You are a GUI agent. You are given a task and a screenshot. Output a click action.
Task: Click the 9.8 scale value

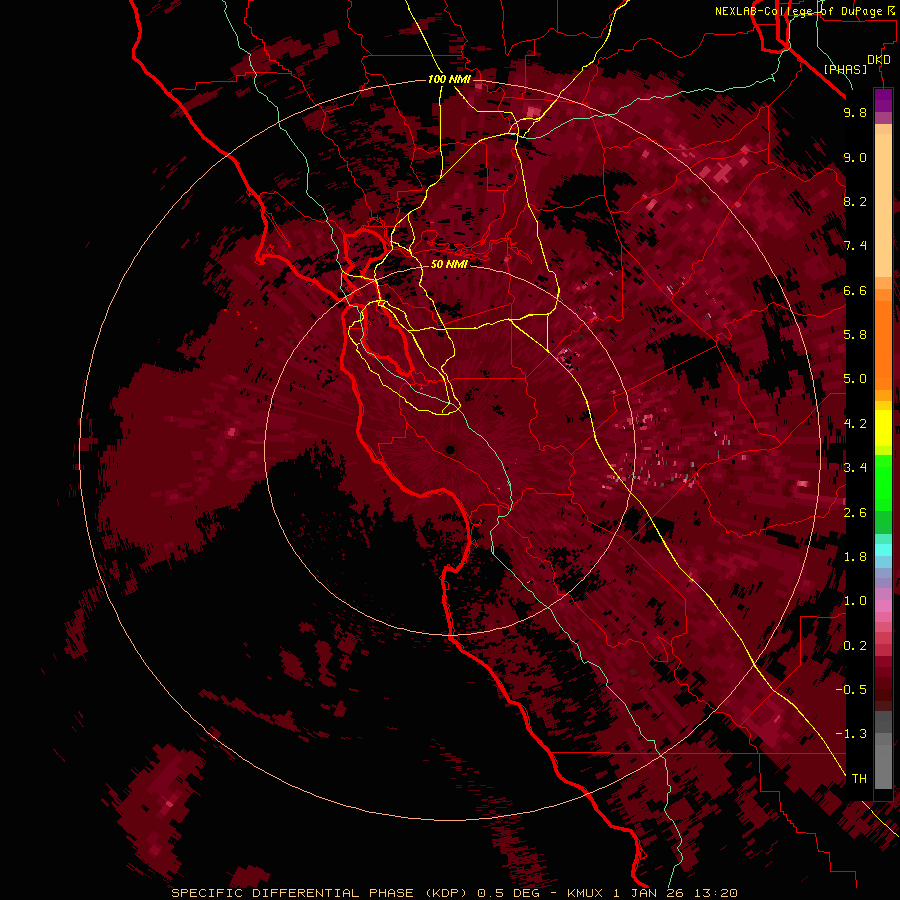click(855, 112)
